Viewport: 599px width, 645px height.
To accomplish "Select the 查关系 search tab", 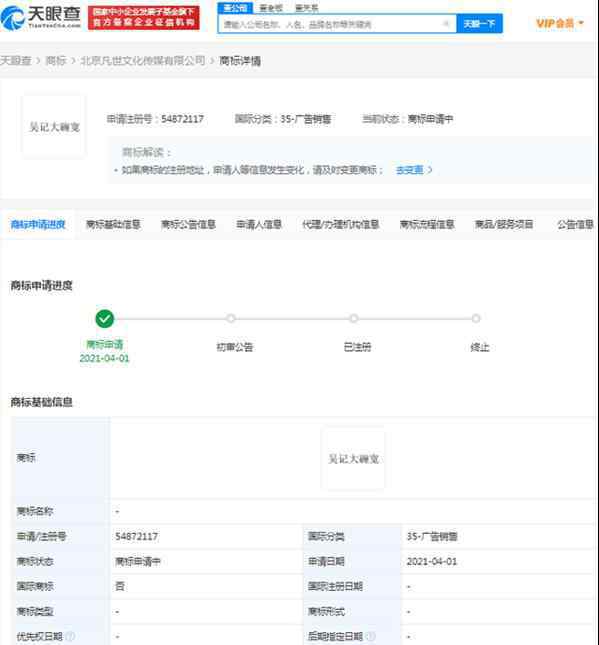I will point(307,8).
